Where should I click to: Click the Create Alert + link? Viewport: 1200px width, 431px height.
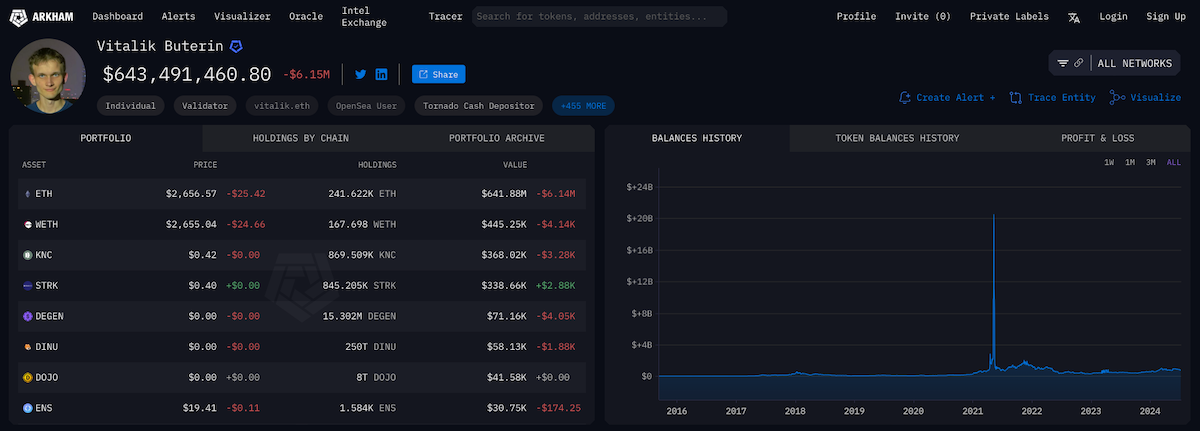tap(947, 97)
